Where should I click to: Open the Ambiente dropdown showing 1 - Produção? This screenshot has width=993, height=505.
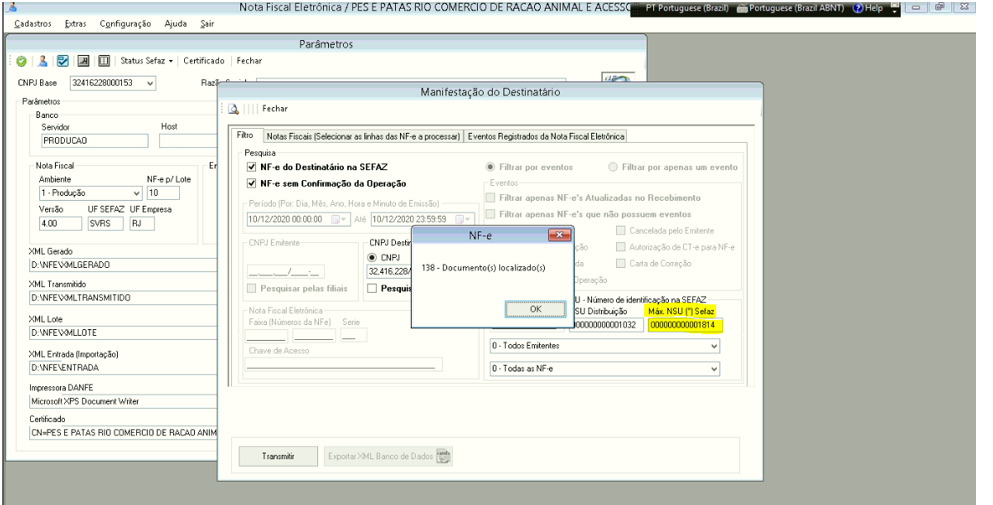point(137,193)
